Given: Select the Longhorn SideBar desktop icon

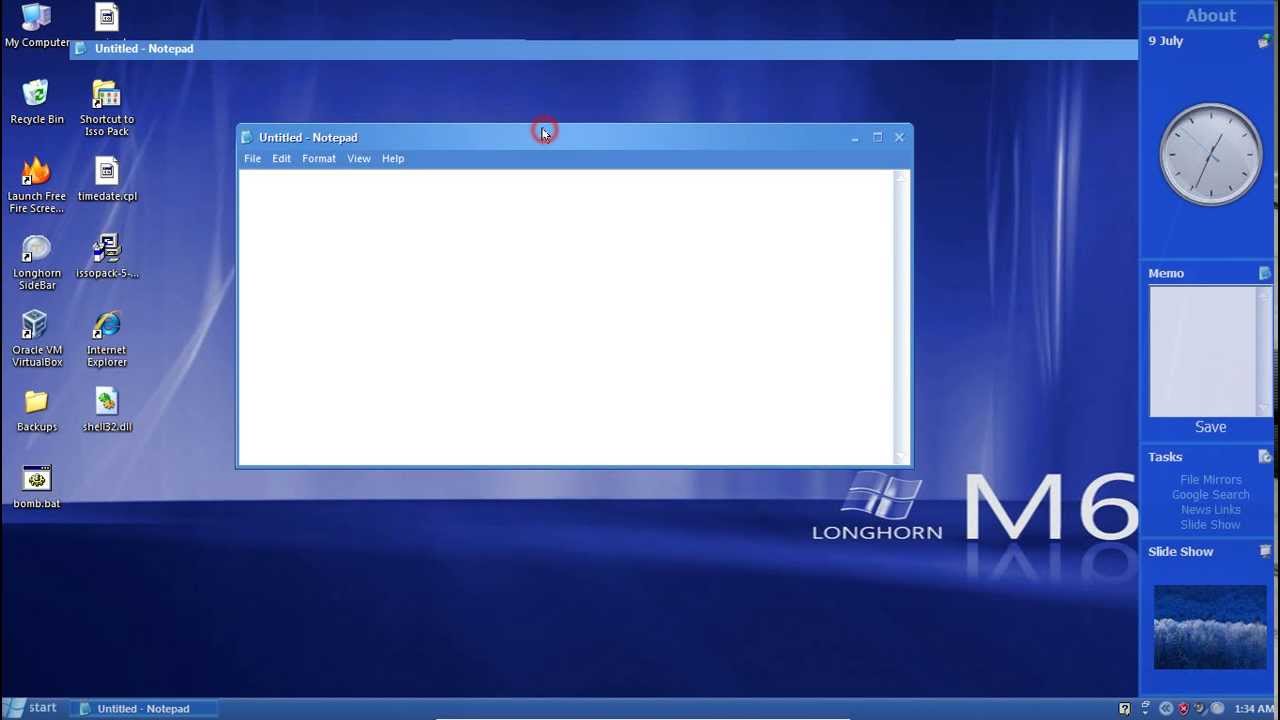Looking at the screenshot, I should [x=36, y=262].
